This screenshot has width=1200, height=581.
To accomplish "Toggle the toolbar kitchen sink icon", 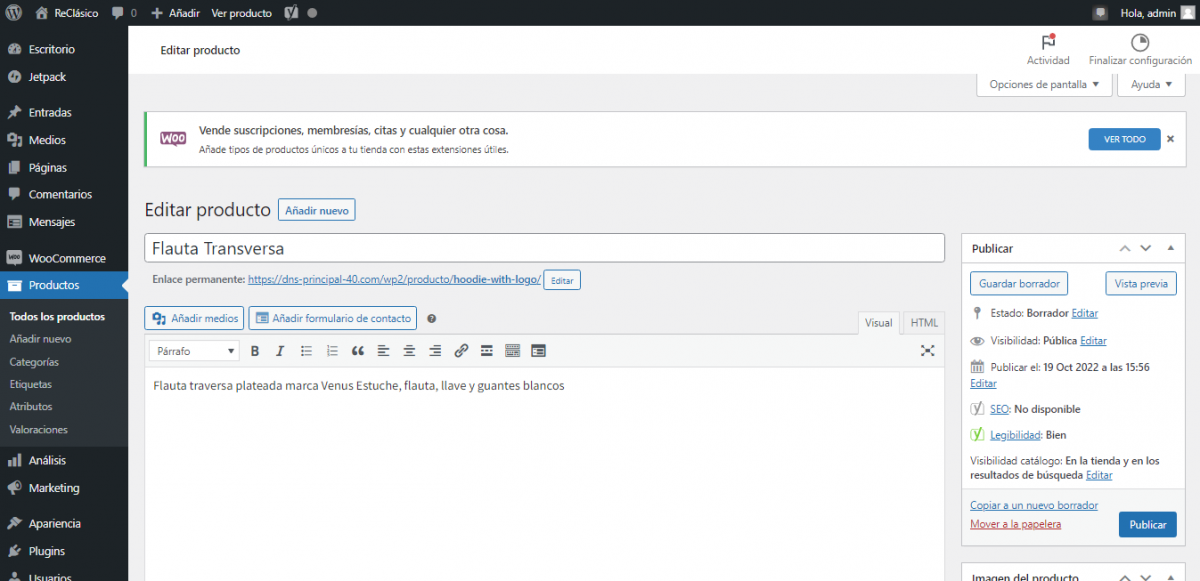I will click(512, 351).
